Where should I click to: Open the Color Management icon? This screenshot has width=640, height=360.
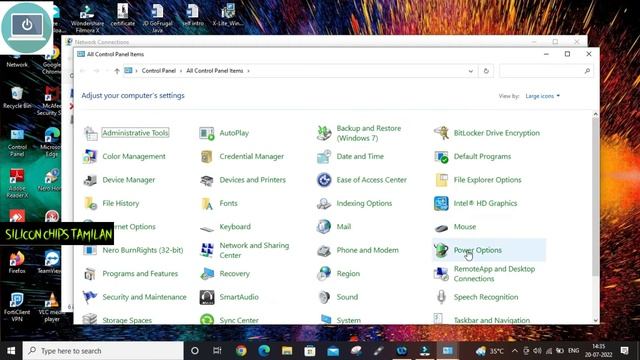pyautogui.click(x=90, y=156)
